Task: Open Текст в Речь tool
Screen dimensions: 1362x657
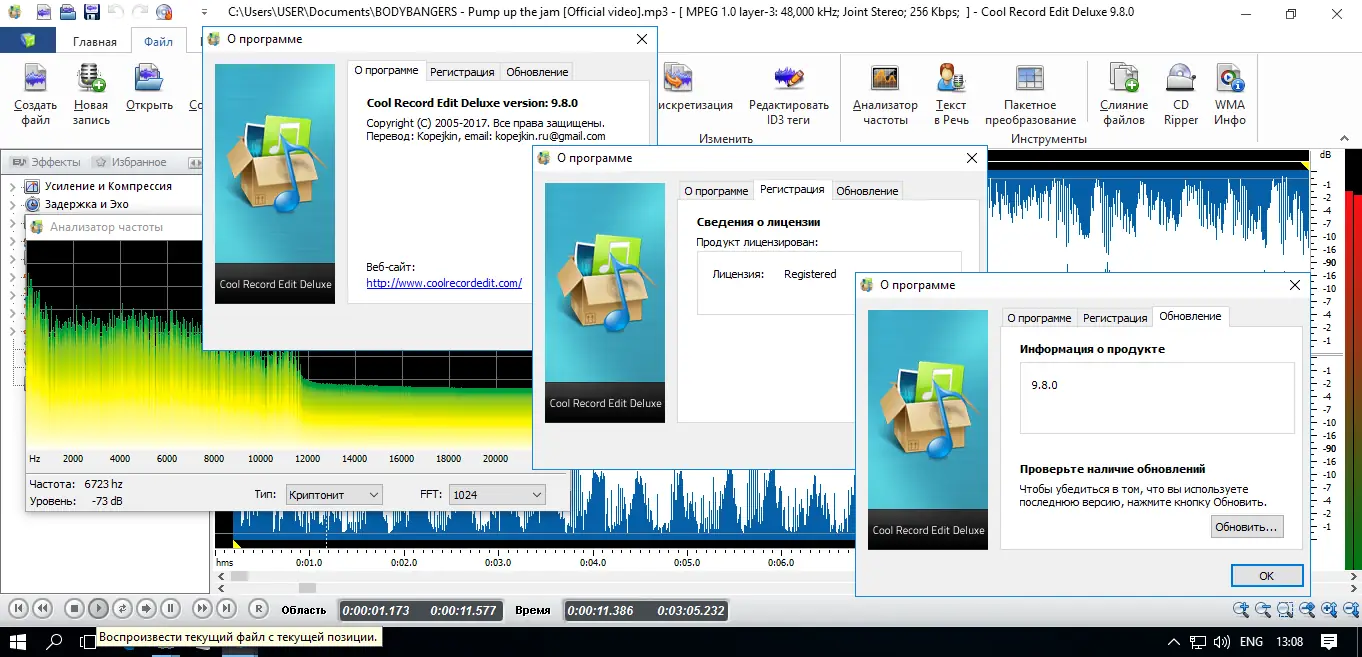Action: coord(951,95)
